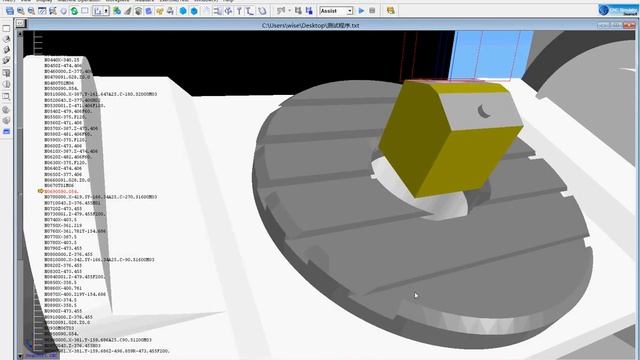Screen dimensions: 640x360
Task: Stop simulation with gray square button
Action: (x=372, y=11)
